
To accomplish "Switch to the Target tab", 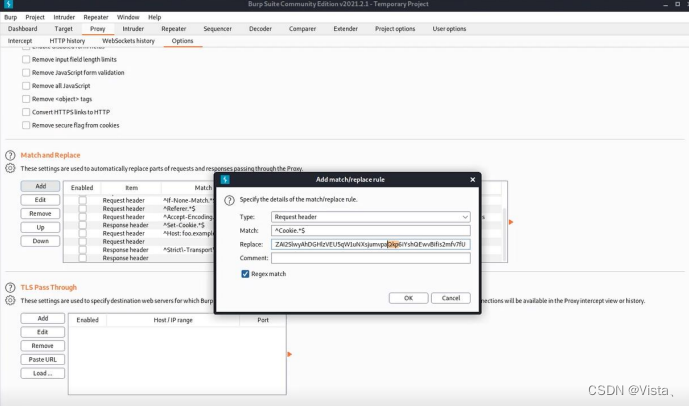I will click(x=64, y=29).
